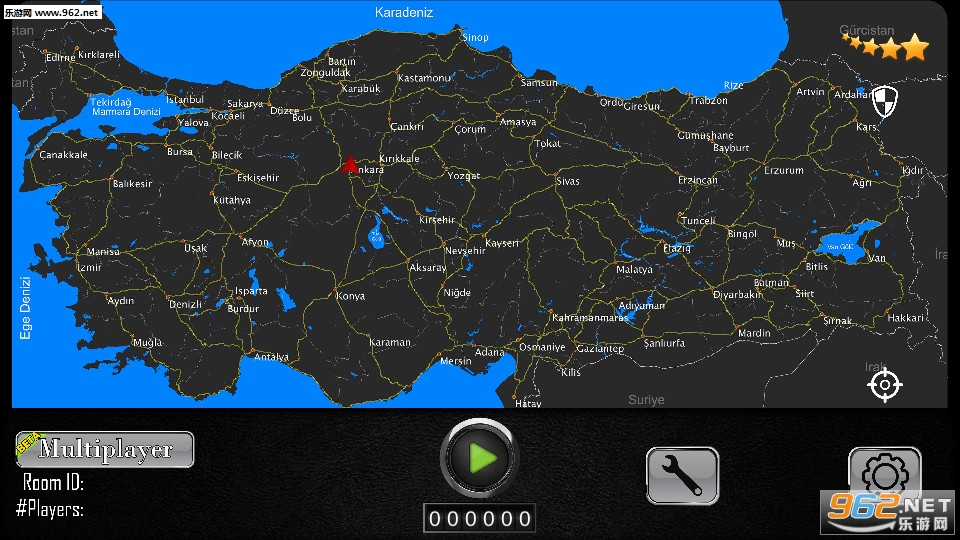
Task: Select Balıkesir on the map
Action: pyautogui.click(x=132, y=184)
